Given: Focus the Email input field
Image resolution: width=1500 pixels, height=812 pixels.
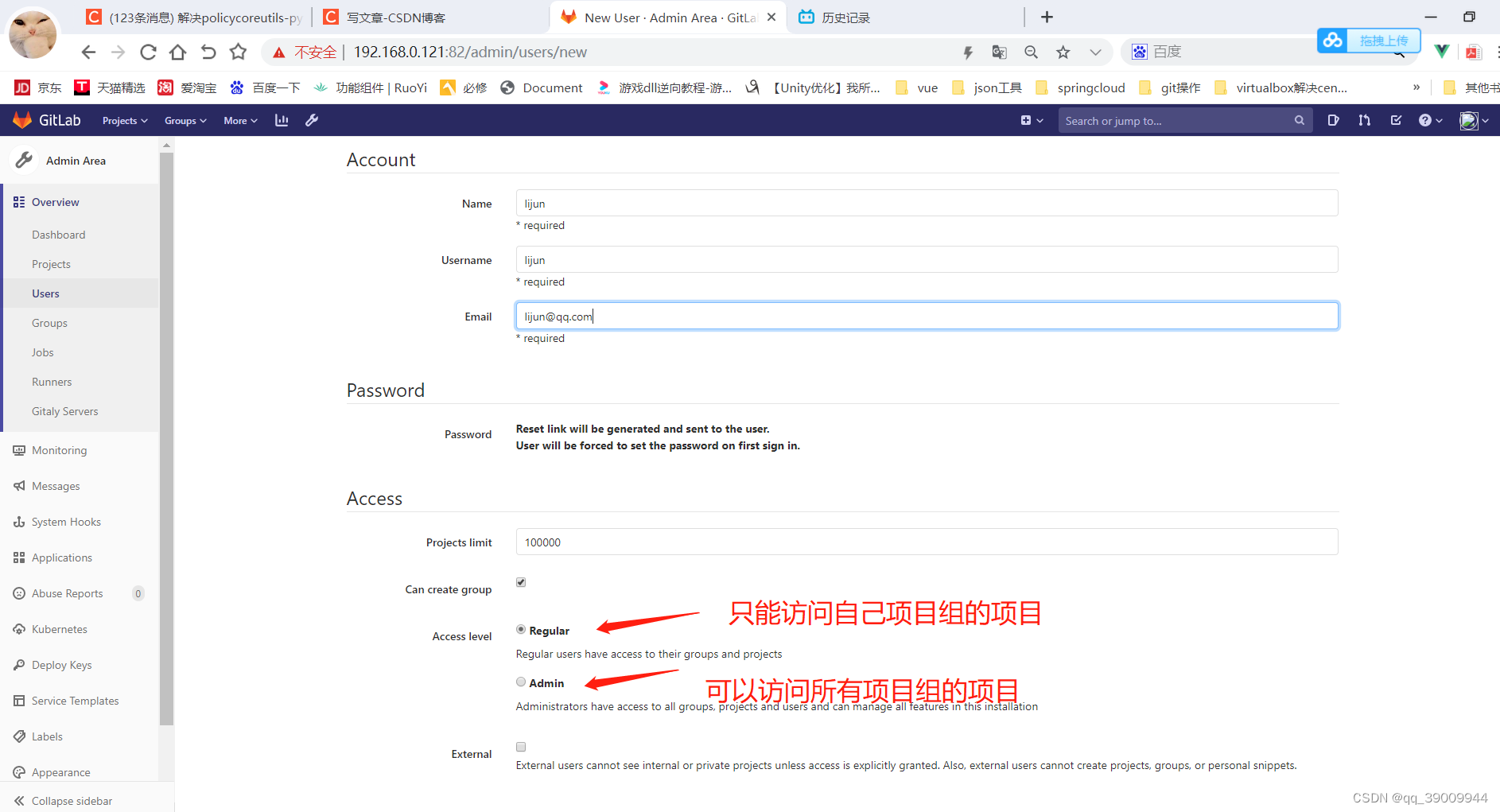Looking at the screenshot, I should pyautogui.click(x=927, y=316).
